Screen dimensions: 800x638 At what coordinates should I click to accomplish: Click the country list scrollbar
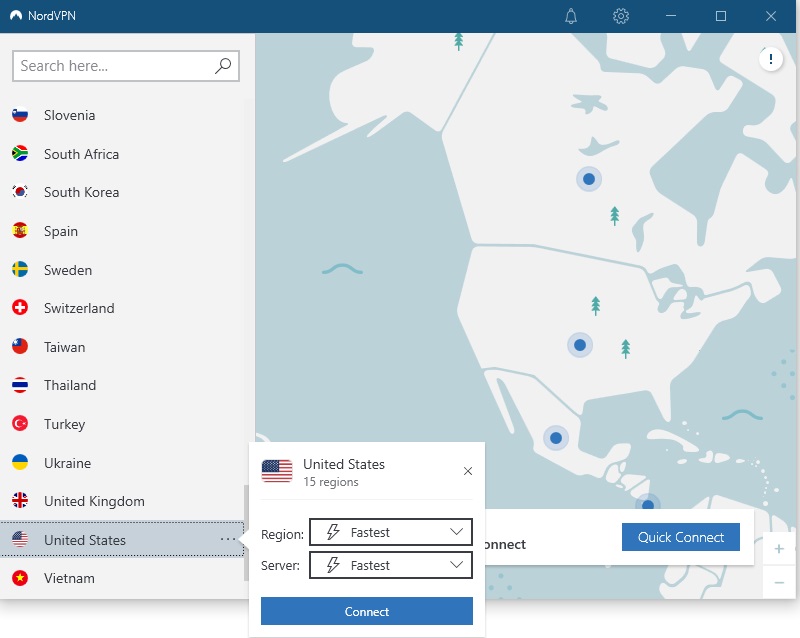pyautogui.click(x=246, y=533)
